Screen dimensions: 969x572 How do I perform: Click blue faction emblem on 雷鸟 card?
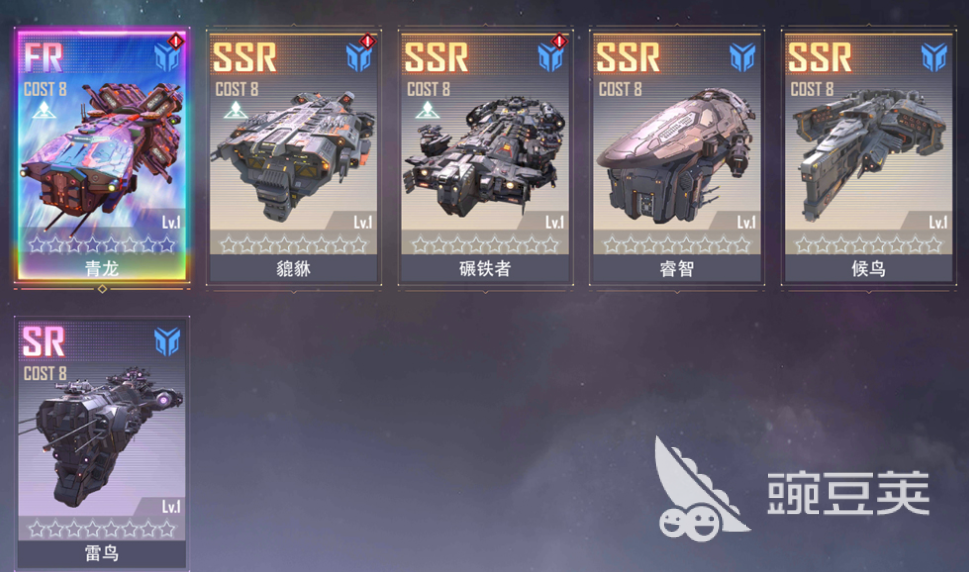(167, 342)
